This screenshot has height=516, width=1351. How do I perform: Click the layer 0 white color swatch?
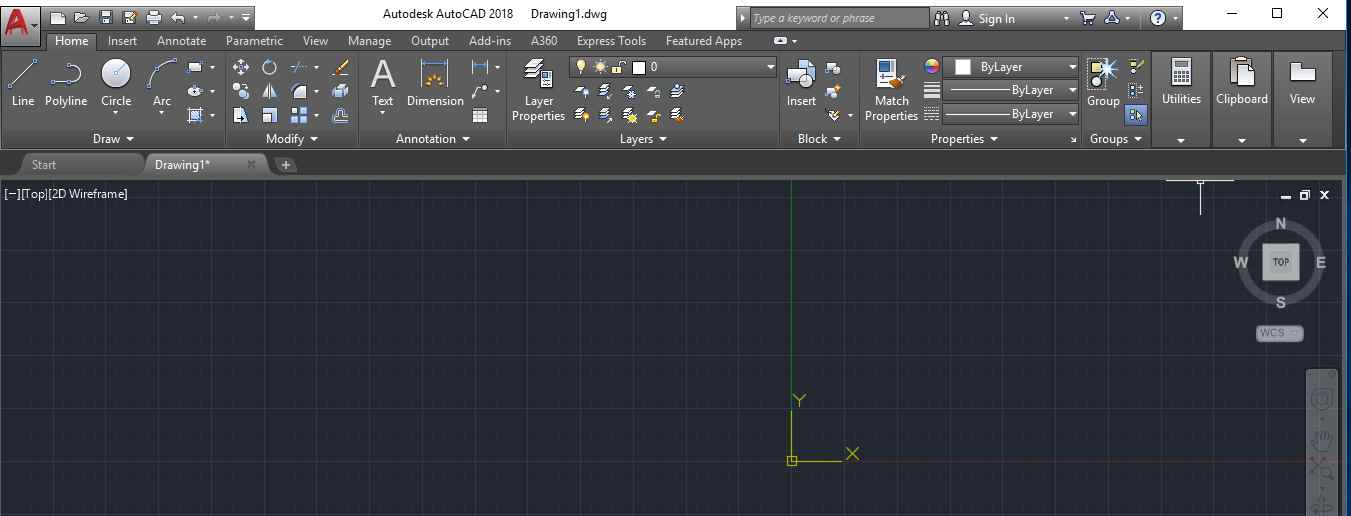click(x=639, y=67)
